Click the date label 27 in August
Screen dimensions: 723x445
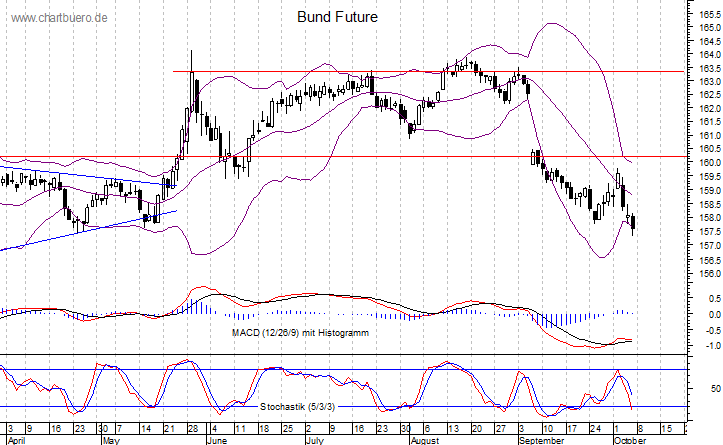click(501, 429)
